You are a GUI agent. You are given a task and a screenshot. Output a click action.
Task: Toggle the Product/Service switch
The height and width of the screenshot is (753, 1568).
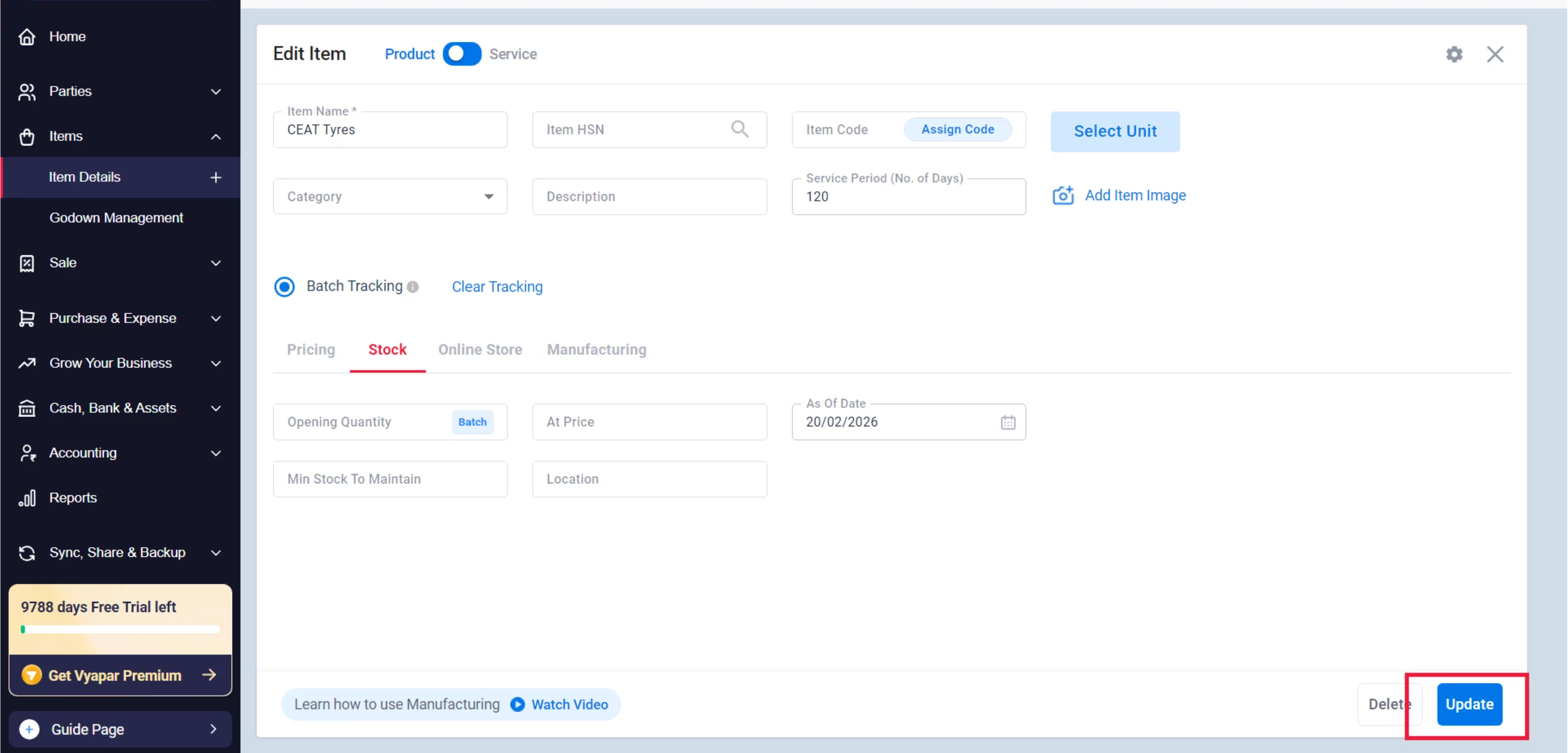tap(462, 54)
